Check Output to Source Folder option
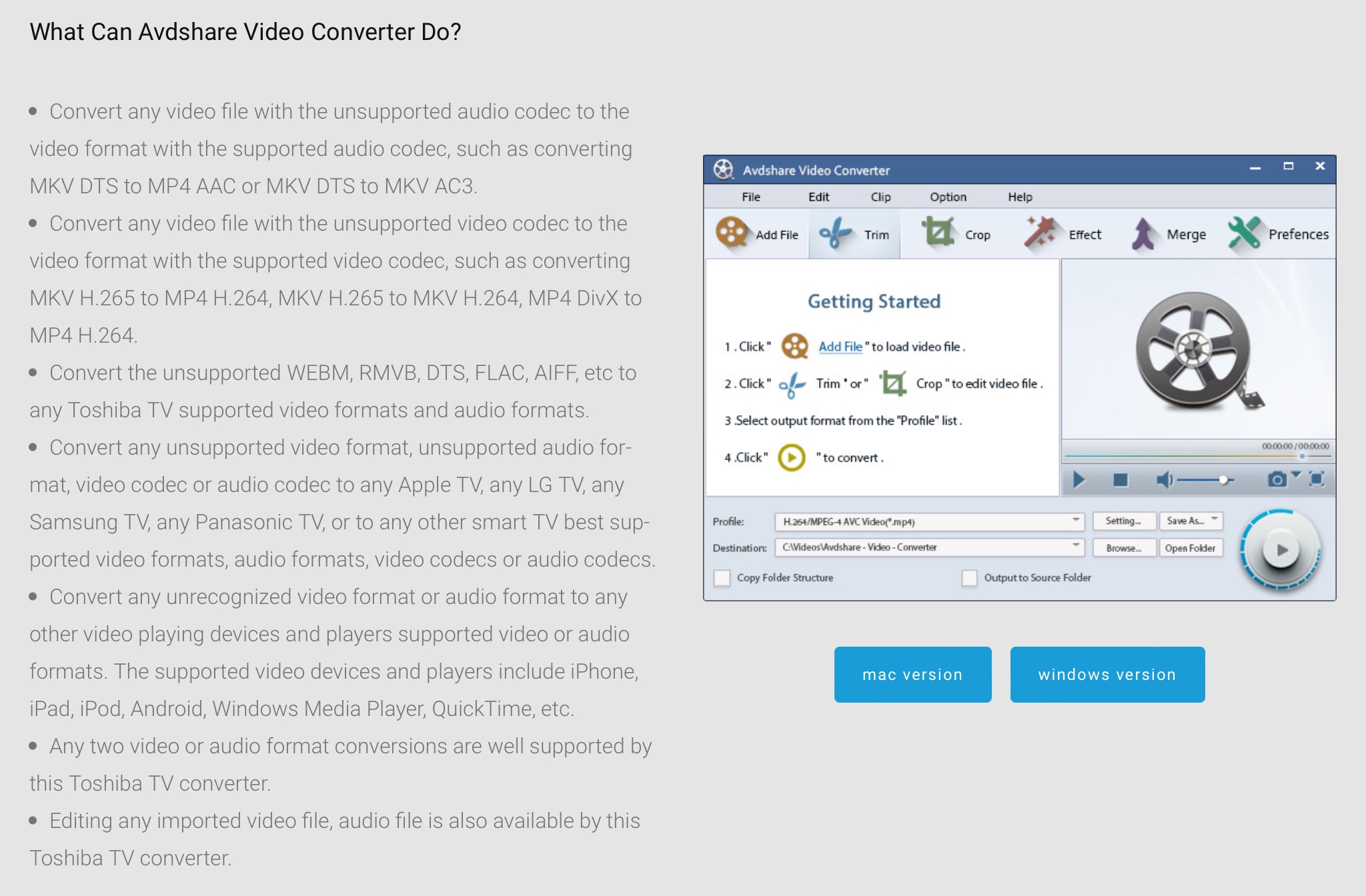This screenshot has height=896, width=1366. tap(969, 578)
